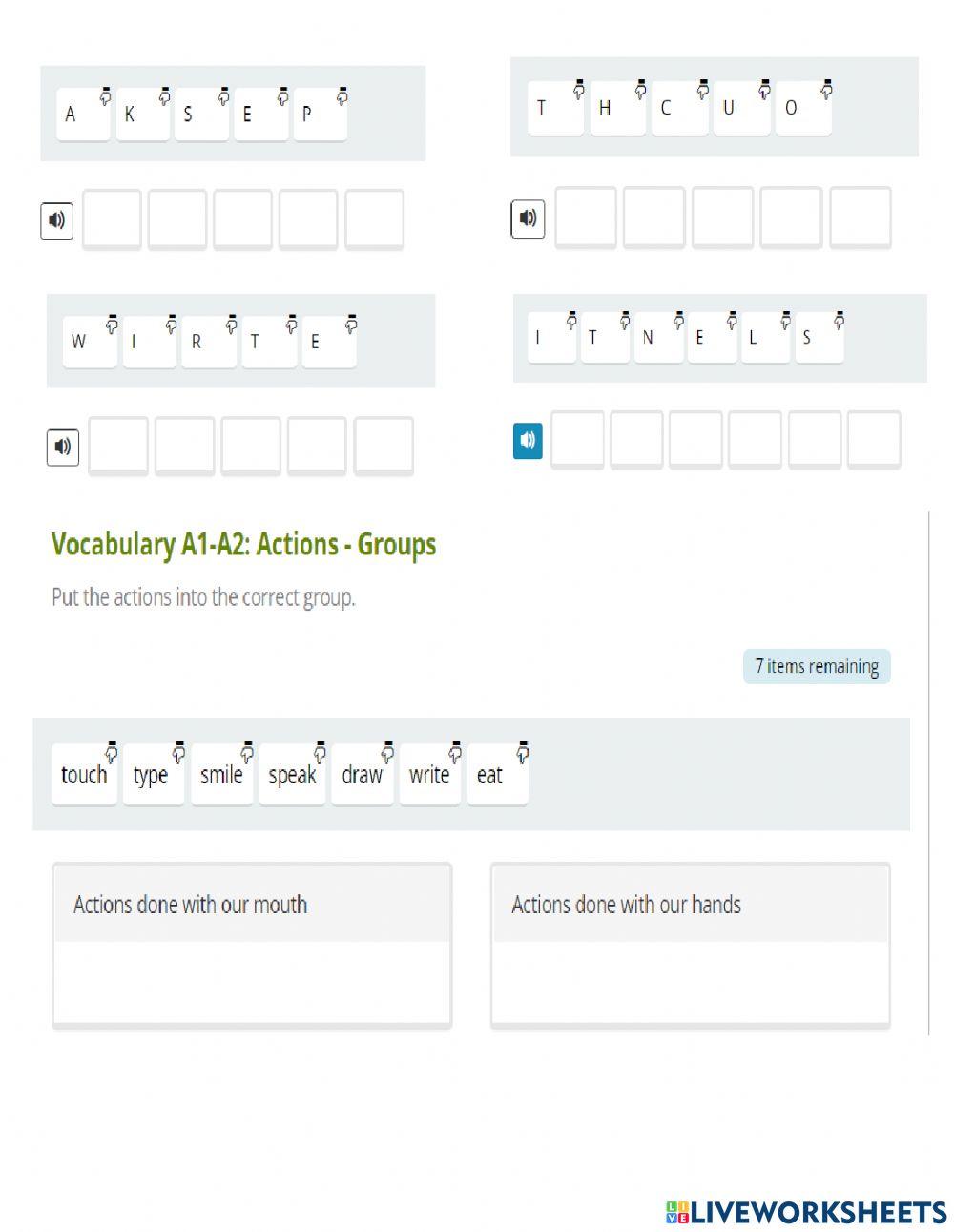
Task: Play audio for the THCUO word
Action: coord(528,218)
